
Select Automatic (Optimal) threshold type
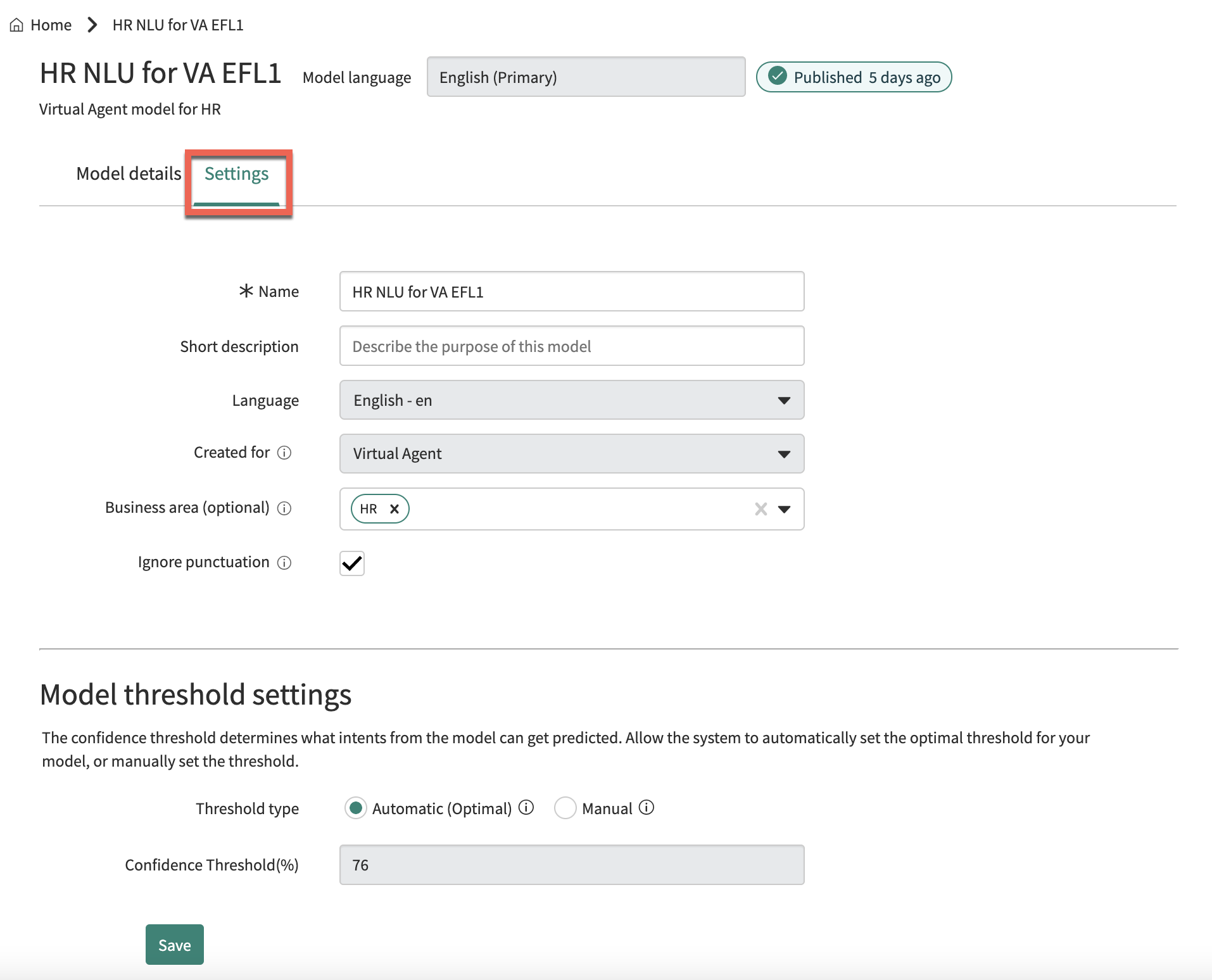356,808
